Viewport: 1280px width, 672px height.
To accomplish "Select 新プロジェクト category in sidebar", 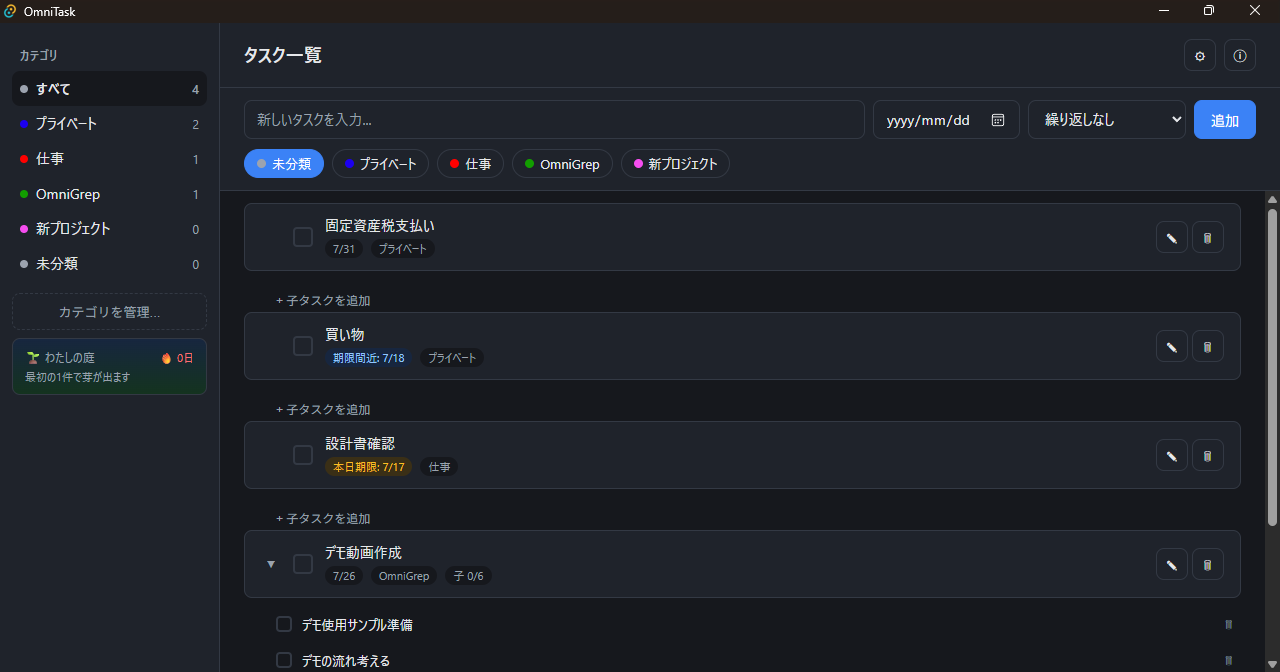I will click(109, 229).
